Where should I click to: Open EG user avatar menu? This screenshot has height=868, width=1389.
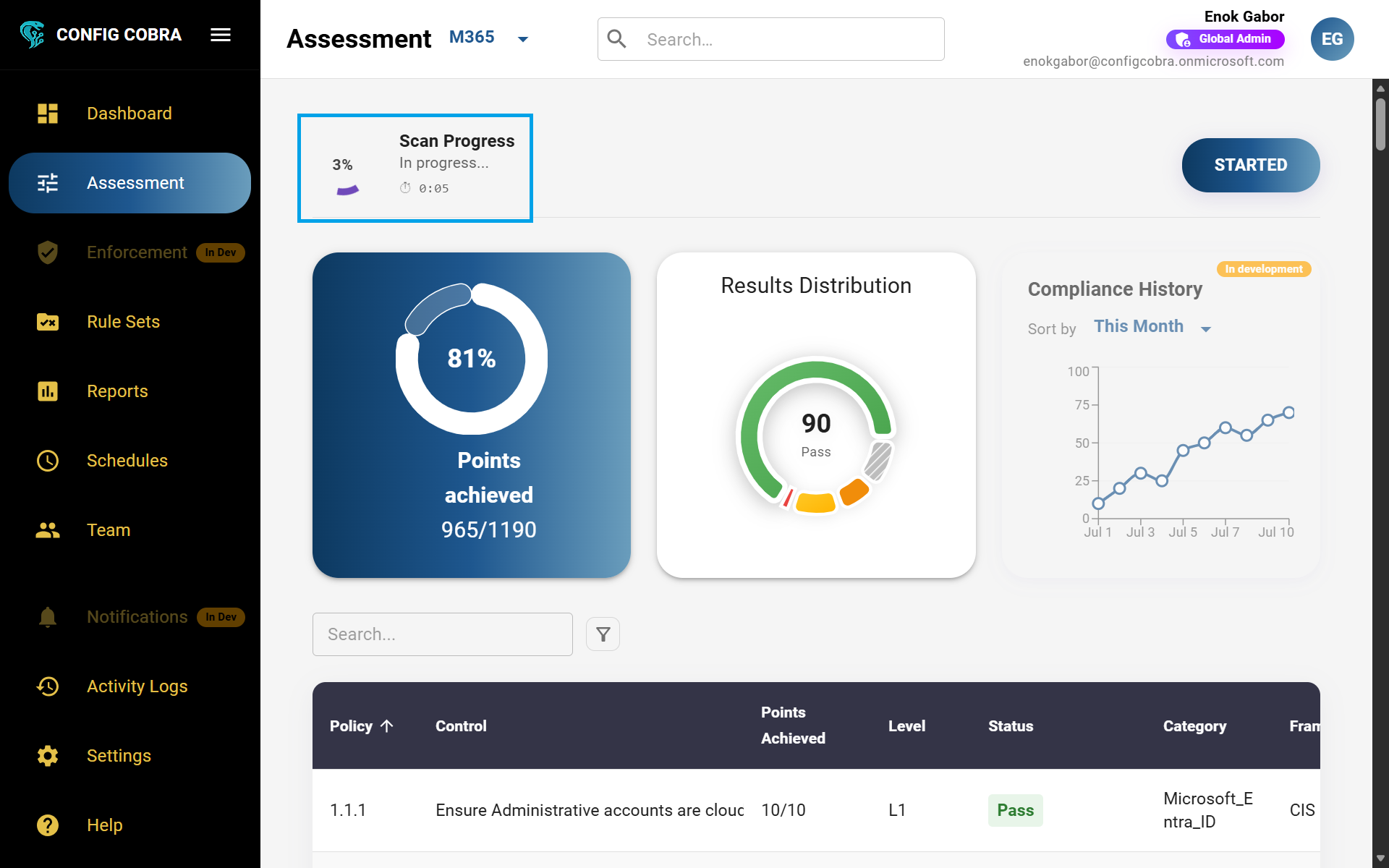tap(1332, 39)
